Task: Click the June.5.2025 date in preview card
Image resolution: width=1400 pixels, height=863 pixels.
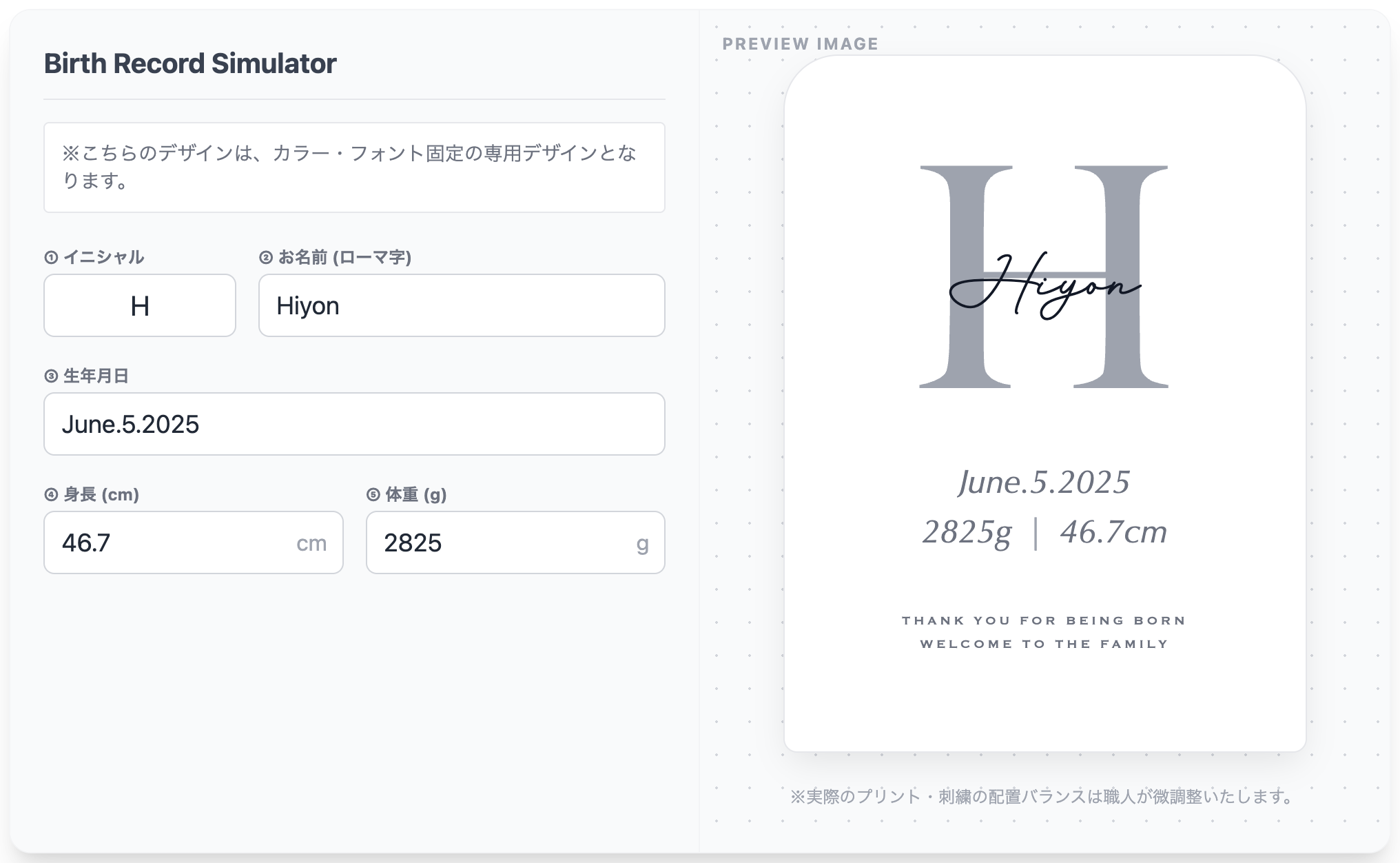Action: (x=1044, y=482)
